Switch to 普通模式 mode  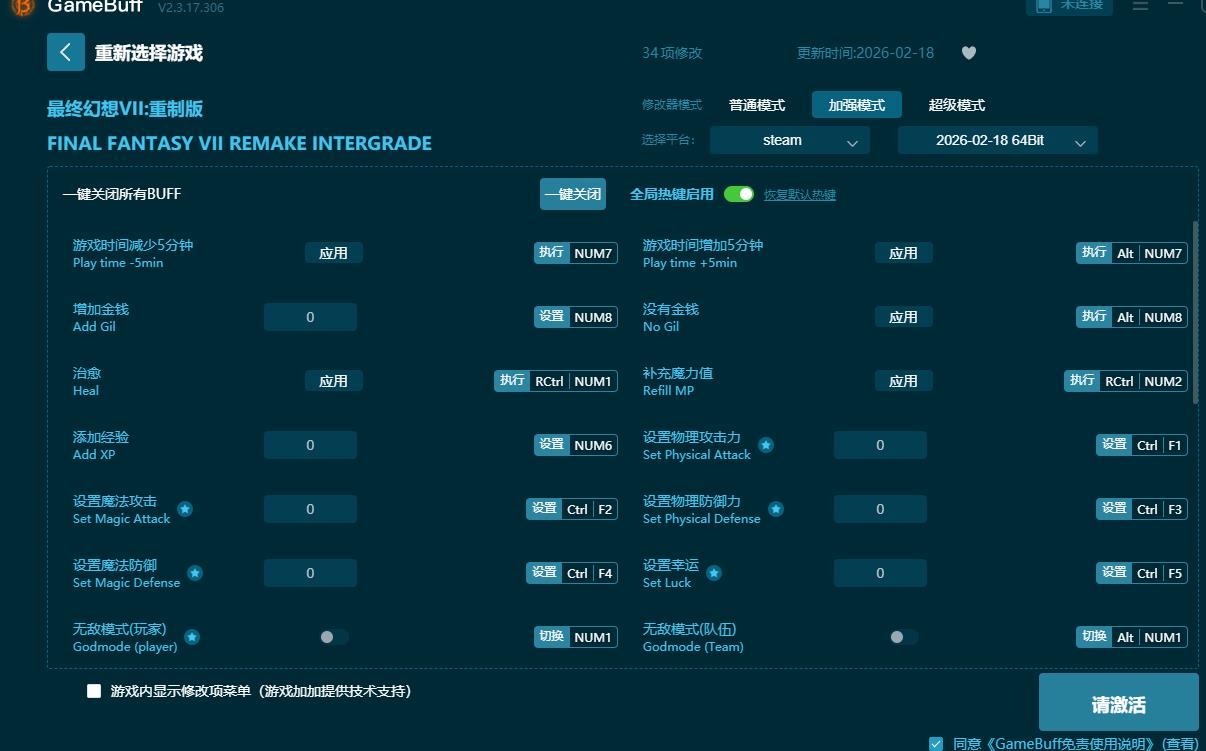pyautogui.click(x=757, y=104)
